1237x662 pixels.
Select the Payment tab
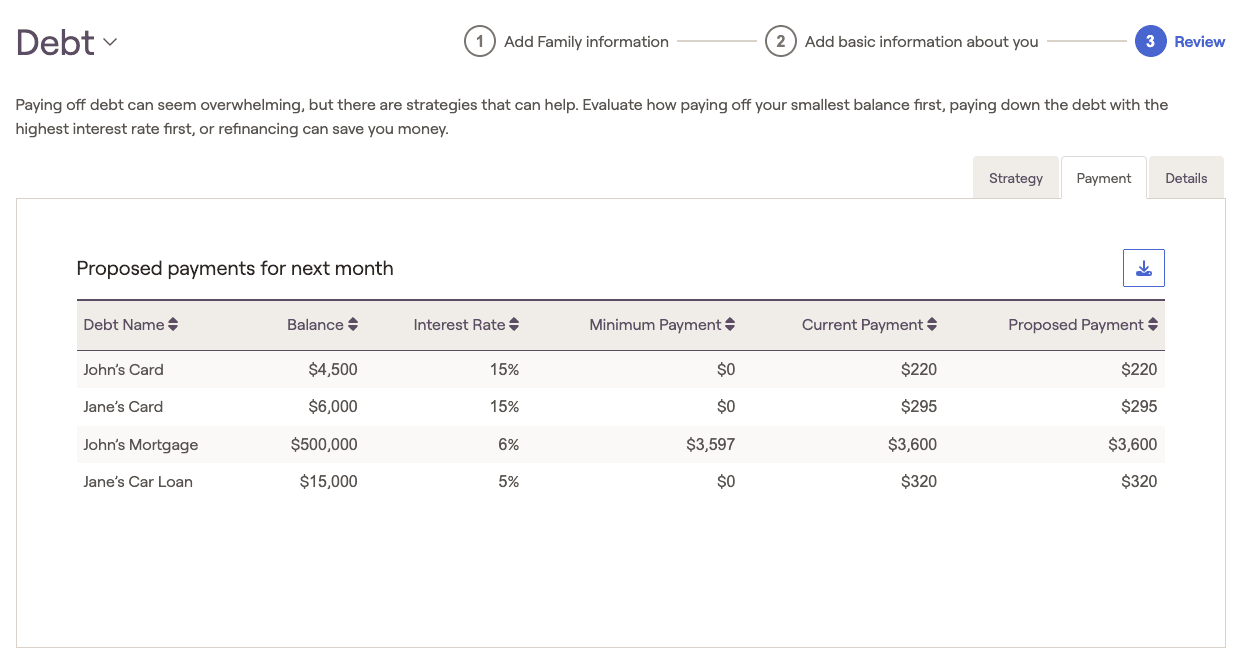pyautogui.click(x=1104, y=178)
